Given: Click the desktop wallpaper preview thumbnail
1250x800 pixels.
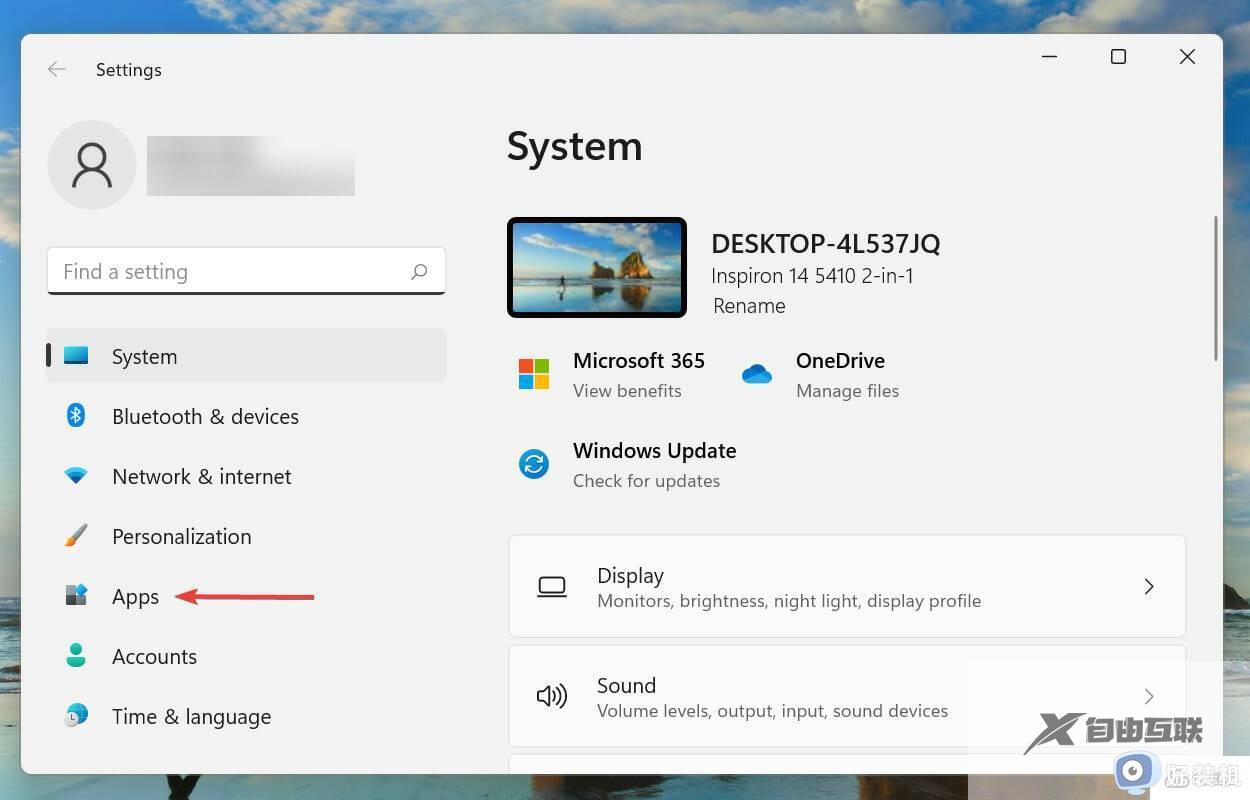Looking at the screenshot, I should (x=597, y=267).
